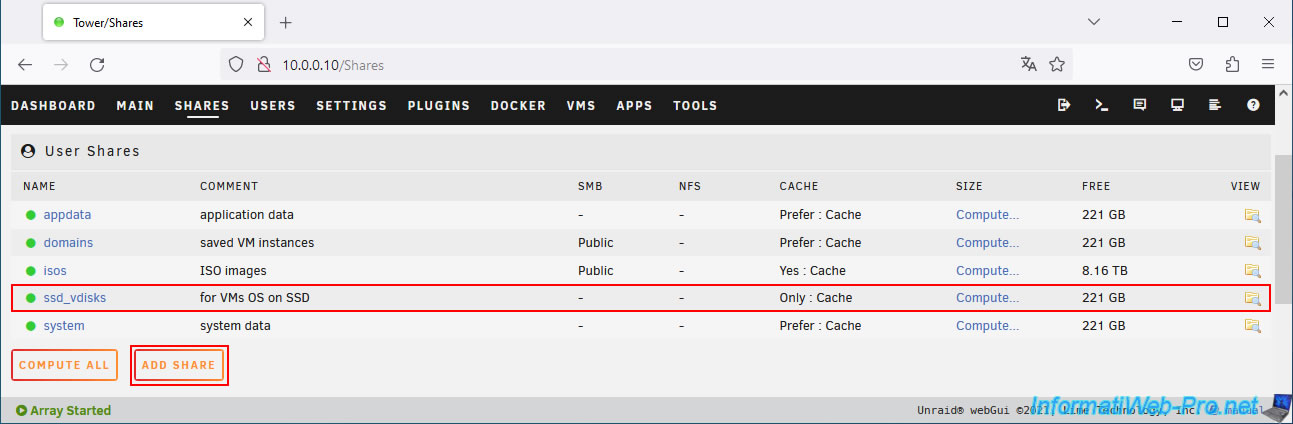Click the COMPUTE ALL button

(64, 365)
